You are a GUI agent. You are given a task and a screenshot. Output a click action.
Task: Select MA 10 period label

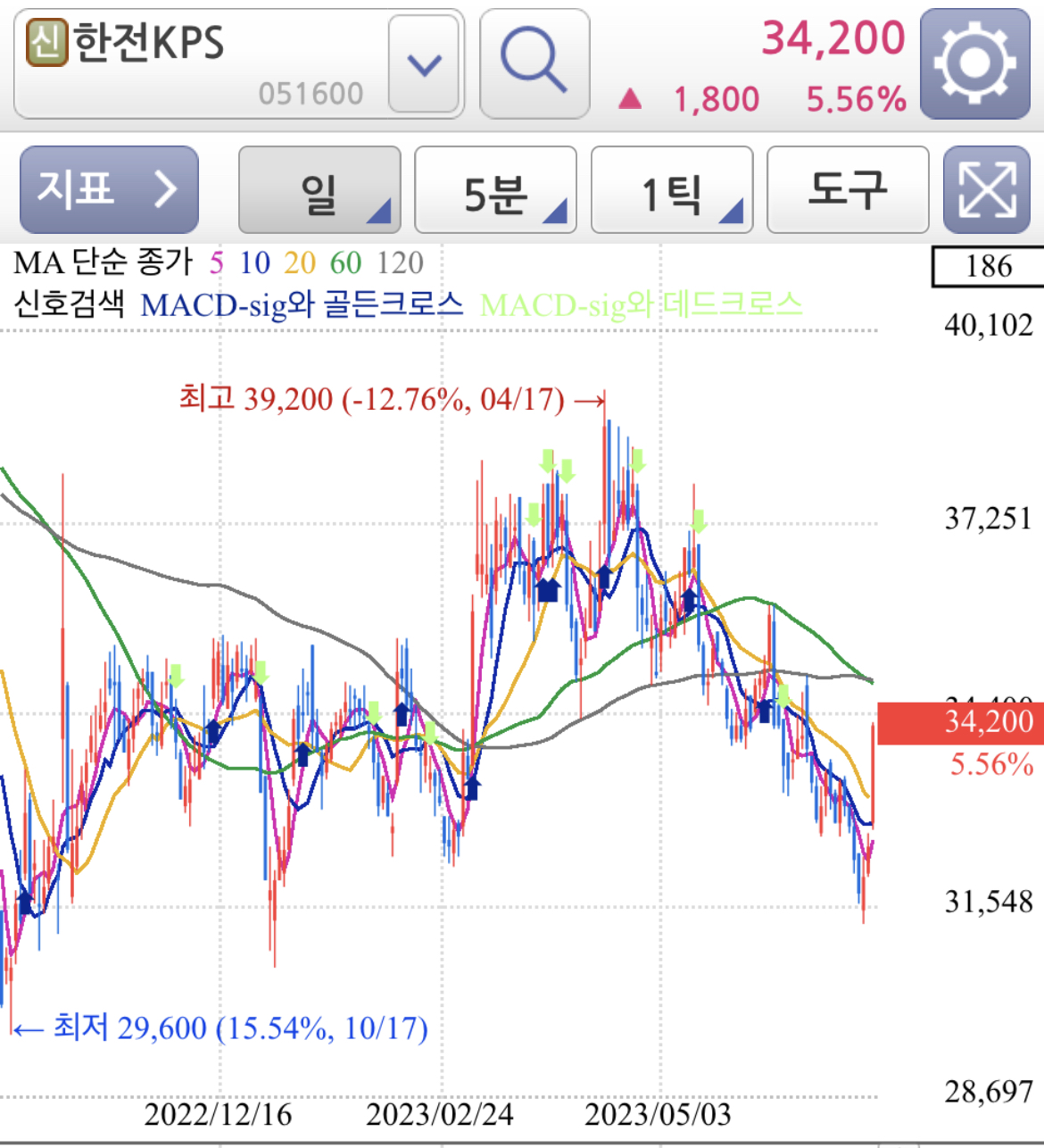(254, 262)
